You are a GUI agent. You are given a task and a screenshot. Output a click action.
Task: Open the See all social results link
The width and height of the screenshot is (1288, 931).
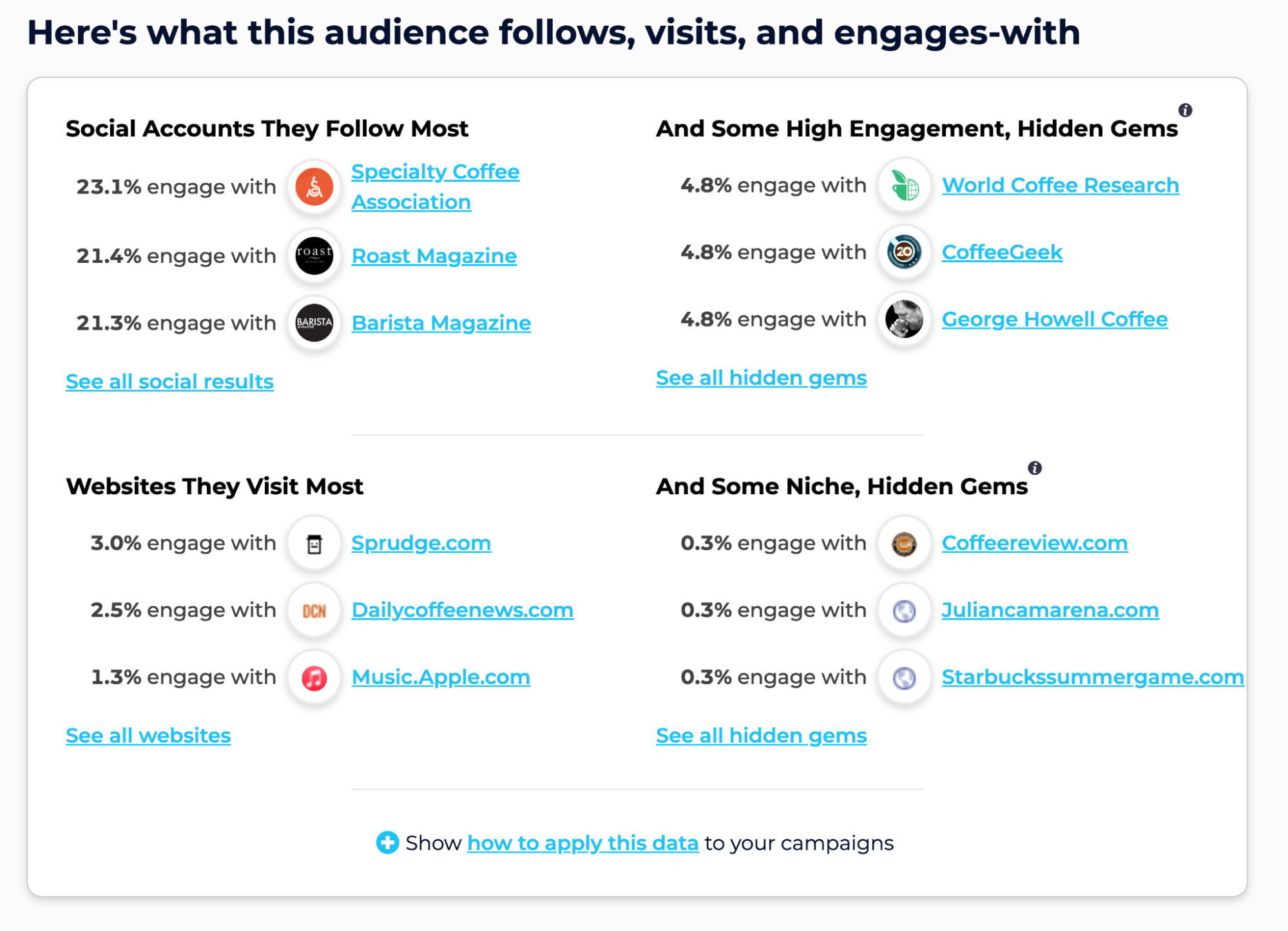tap(169, 381)
